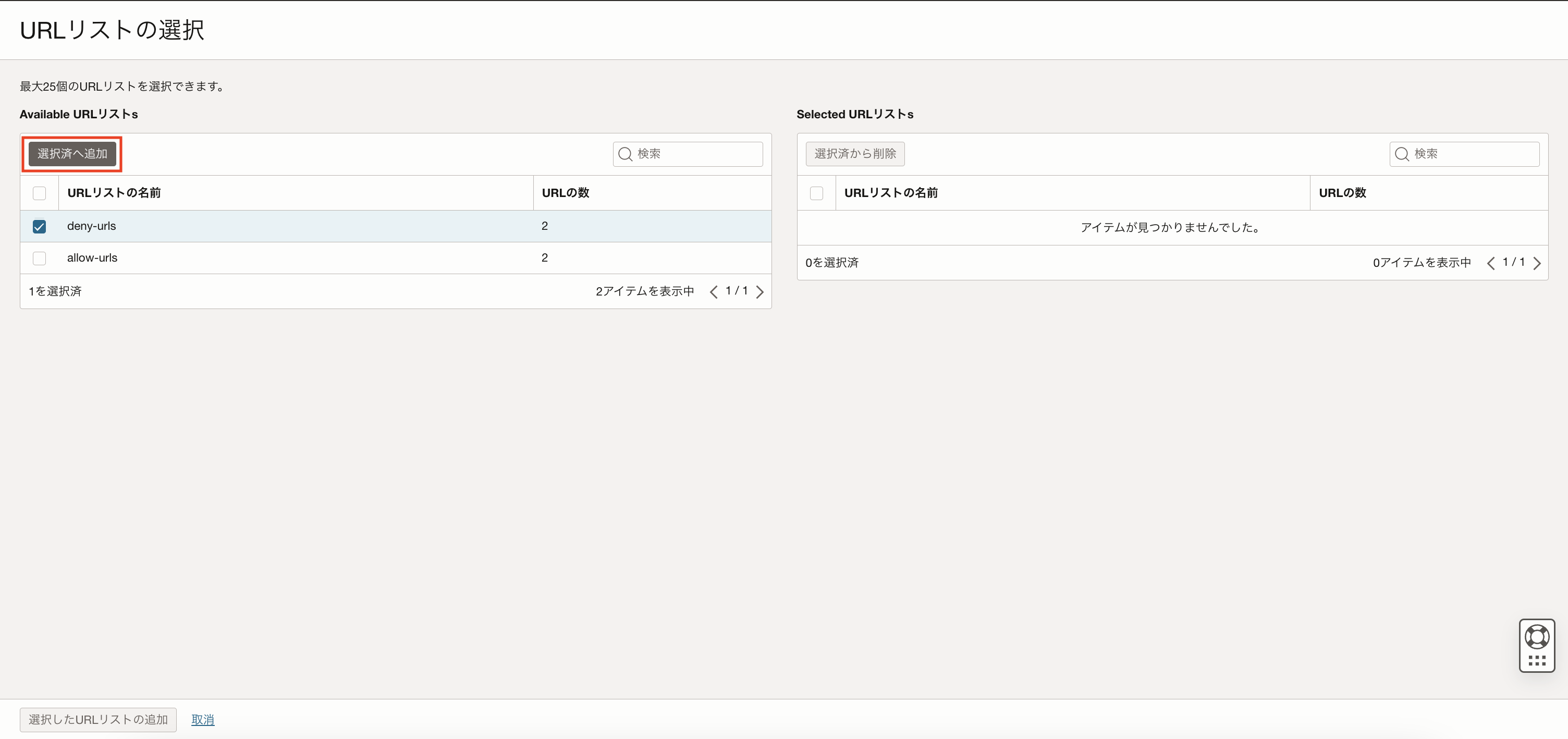Image resolution: width=1568 pixels, height=739 pixels.
Task: Check the allow-urls checkbox
Action: (40, 258)
